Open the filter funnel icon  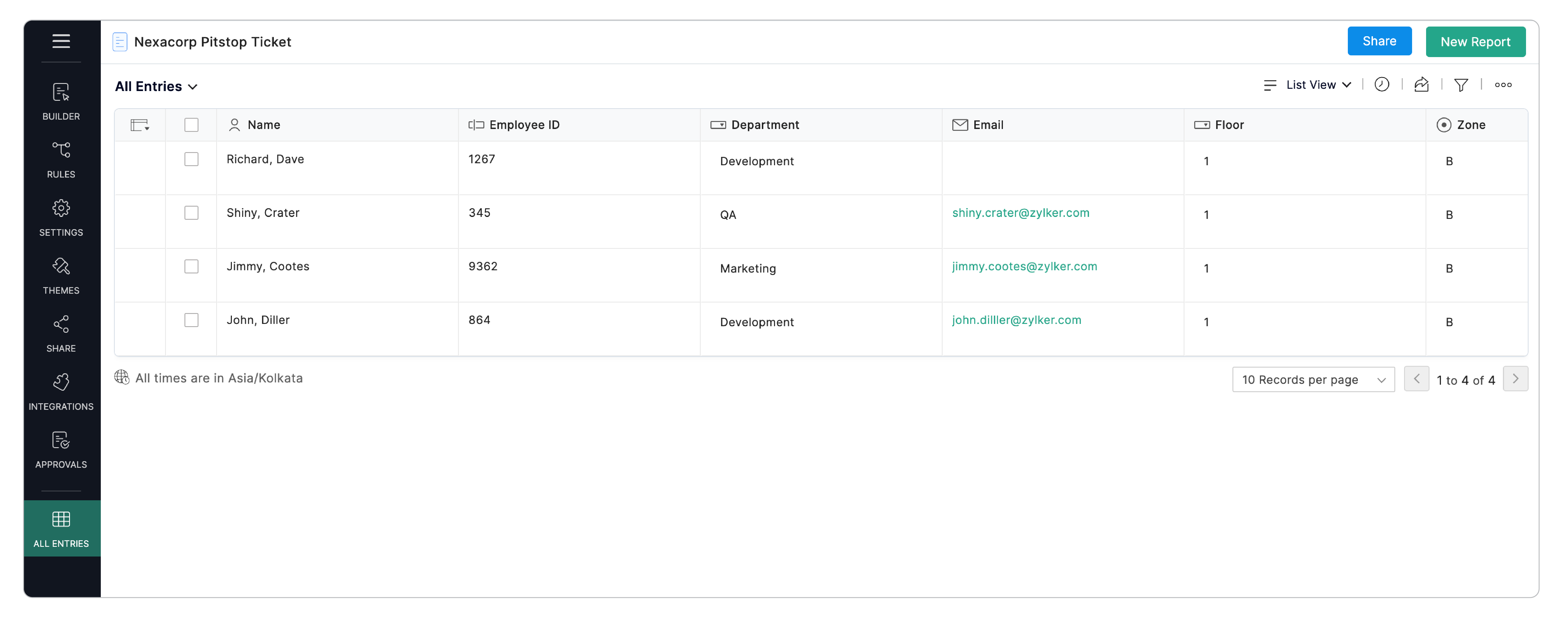pos(1460,84)
